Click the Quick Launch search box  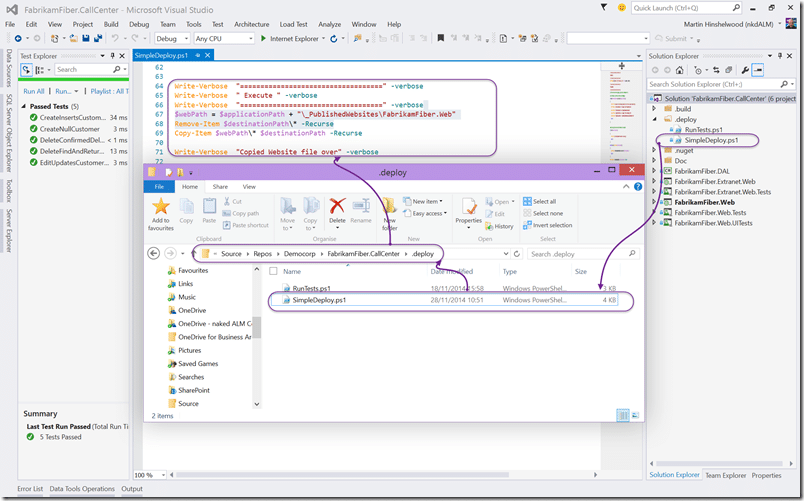point(687,8)
